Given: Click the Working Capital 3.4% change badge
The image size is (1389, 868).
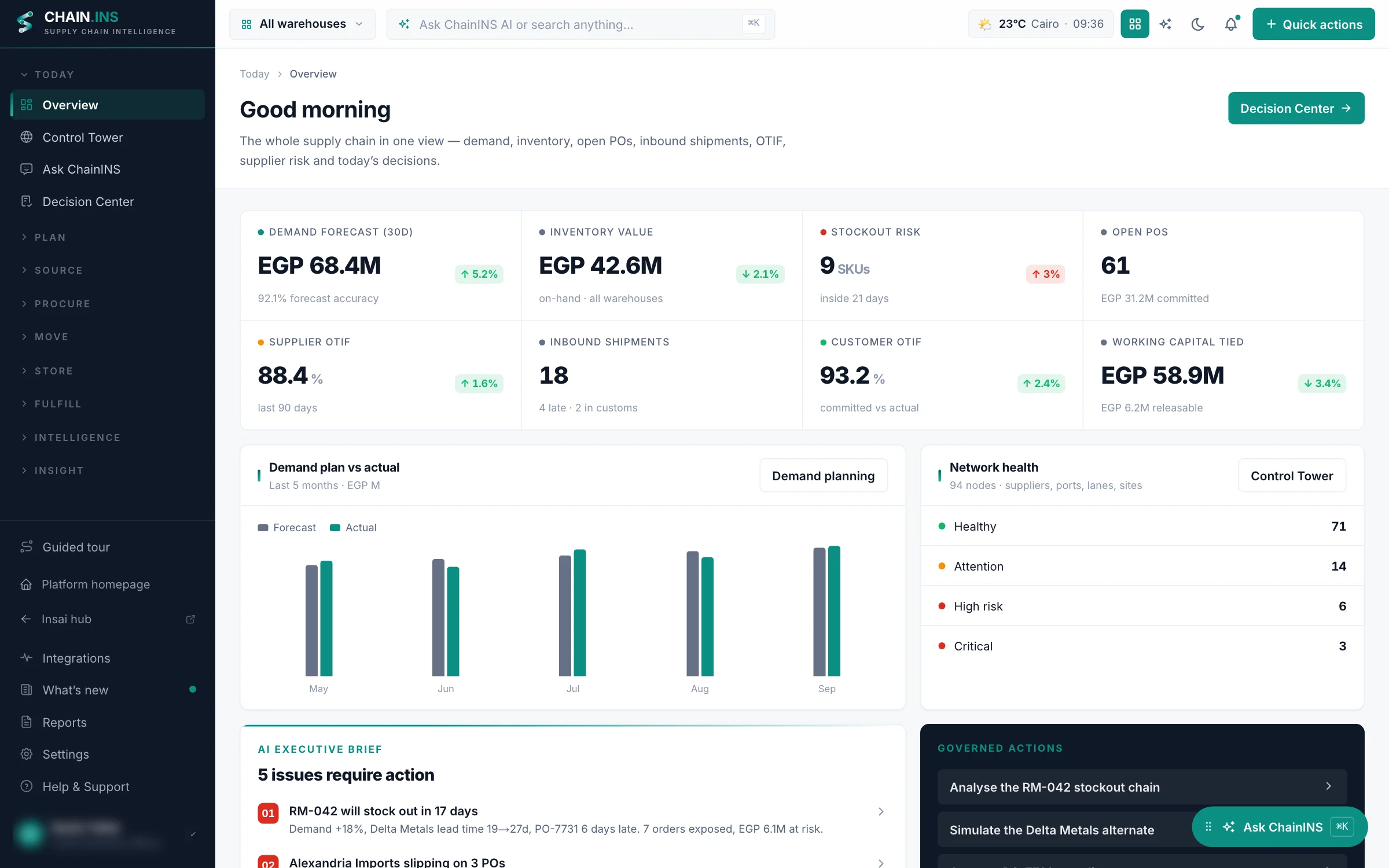Looking at the screenshot, I should (1322, 383).
